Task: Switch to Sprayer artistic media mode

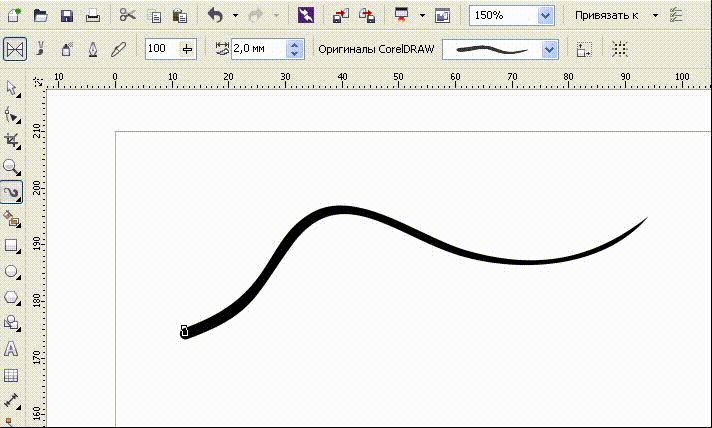Action: click(x=67, y=49)
